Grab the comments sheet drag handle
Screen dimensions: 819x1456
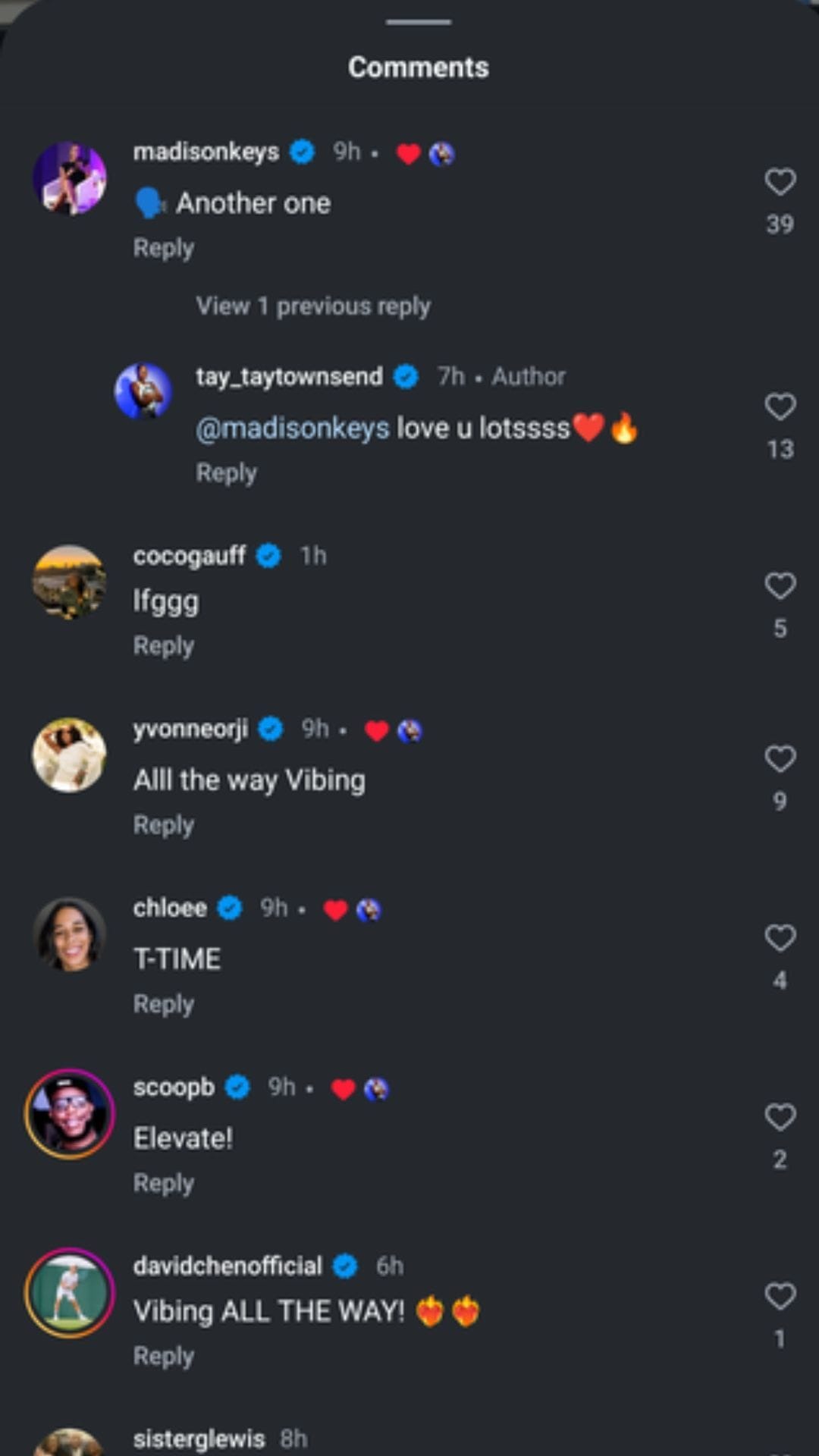pos(418,22)
